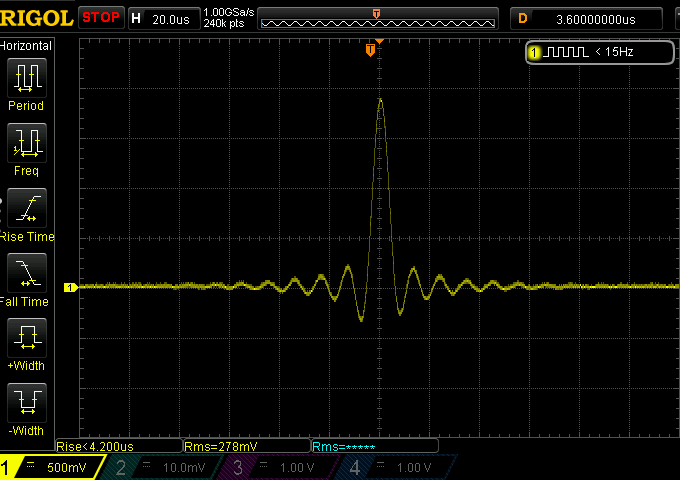Image resolution: width=680 pixels, height=480 pixels.
Task: Toggle channel 1 at 500mV
Action: (52, 467)
